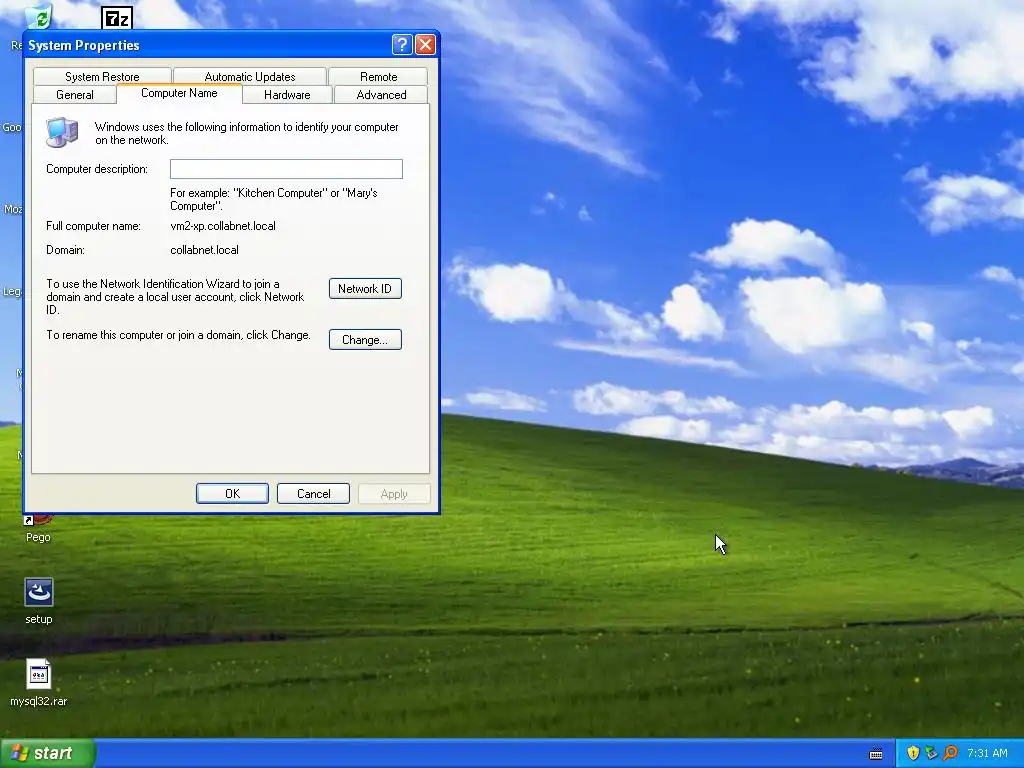Click the full computer name vm2-xp.collabnet.local
The height and width of the screenshot is (768, 1024).
[223, 226]
